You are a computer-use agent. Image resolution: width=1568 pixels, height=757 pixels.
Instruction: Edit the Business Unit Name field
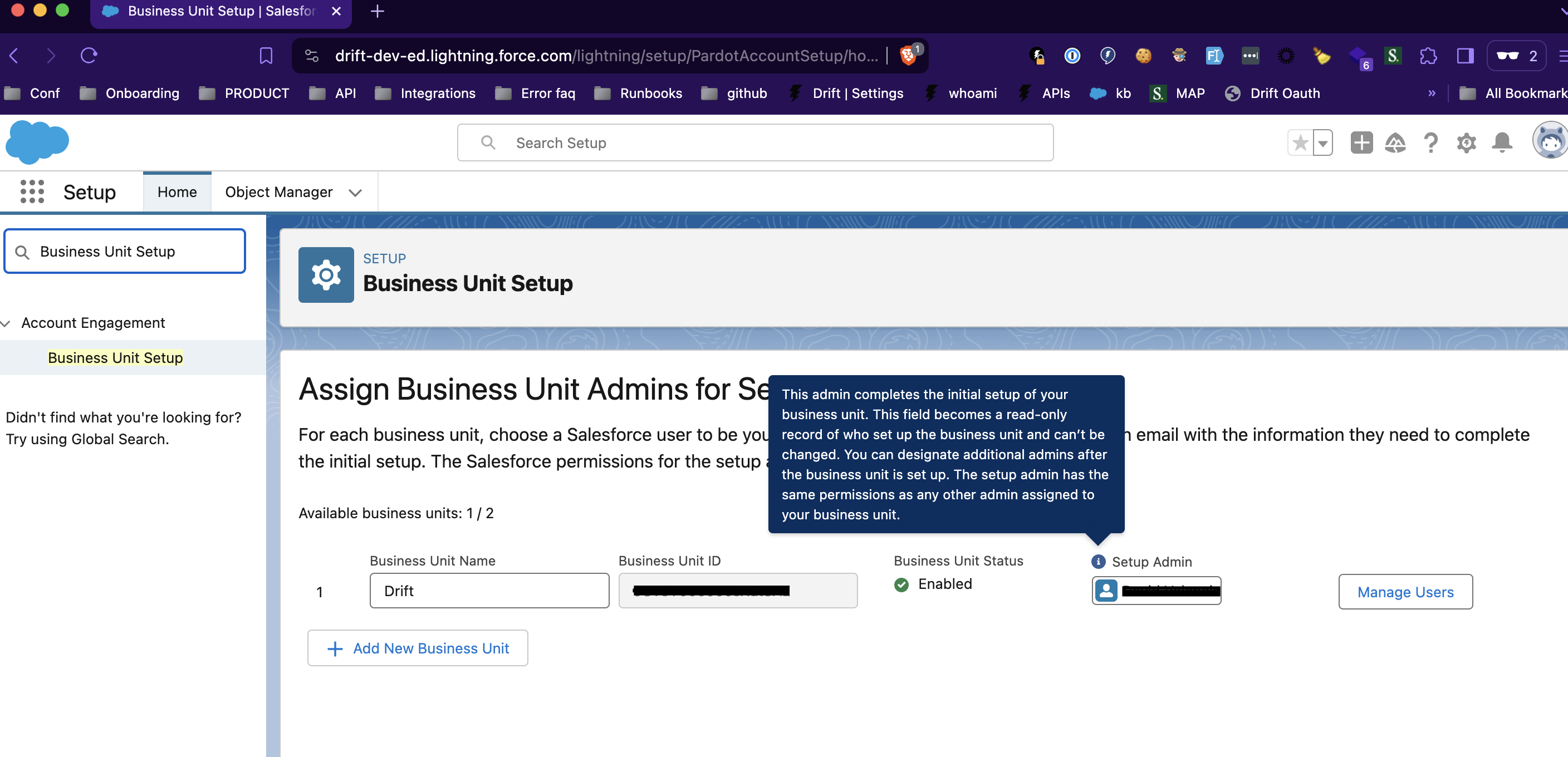click(x=489, y=590)
